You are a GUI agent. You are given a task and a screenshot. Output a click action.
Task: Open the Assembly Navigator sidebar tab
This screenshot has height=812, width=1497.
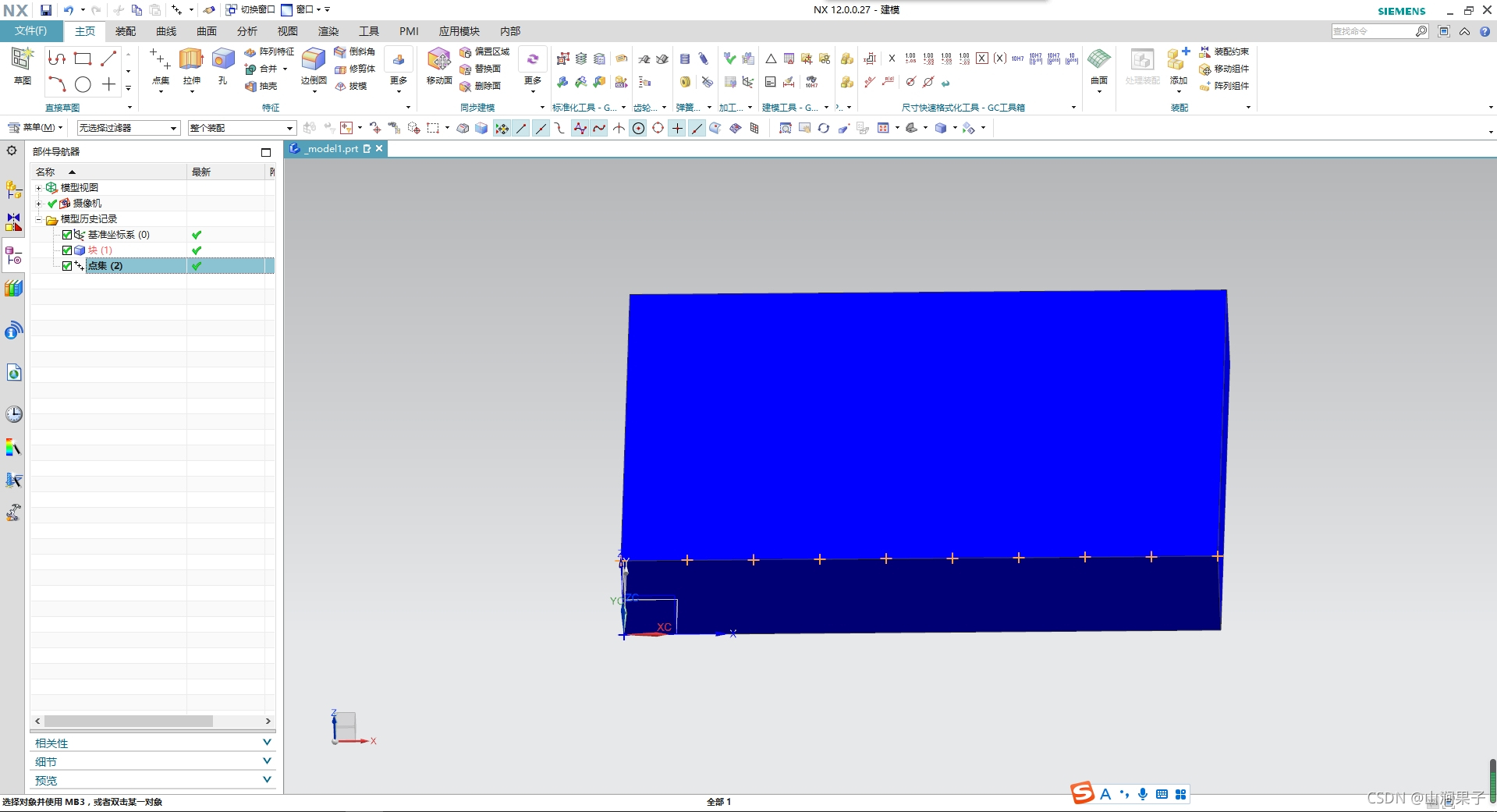click(13, 189)
